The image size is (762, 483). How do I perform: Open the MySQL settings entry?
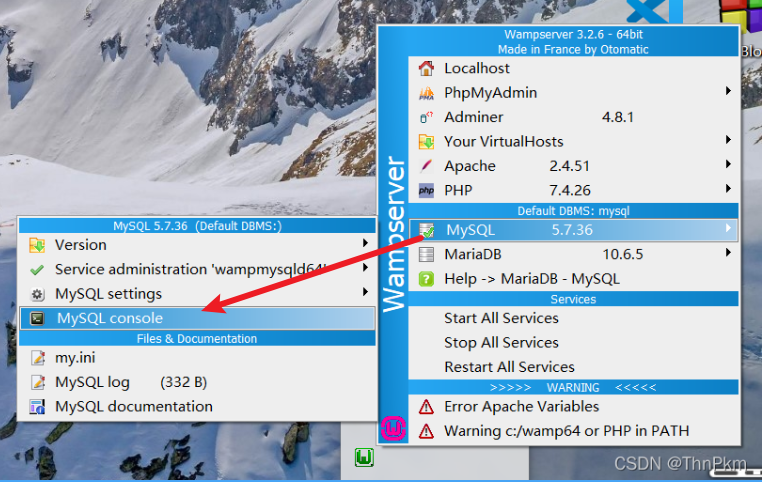(197, 294)
